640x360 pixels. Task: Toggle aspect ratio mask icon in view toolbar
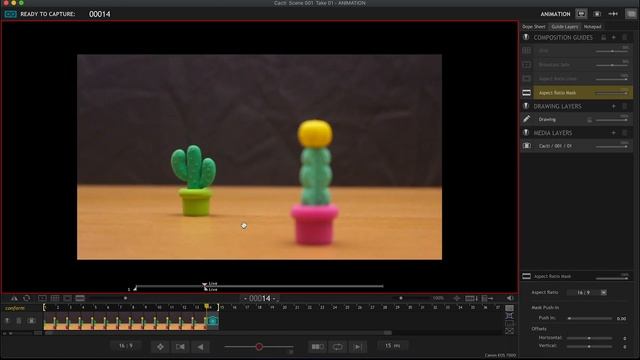[80, 298]
